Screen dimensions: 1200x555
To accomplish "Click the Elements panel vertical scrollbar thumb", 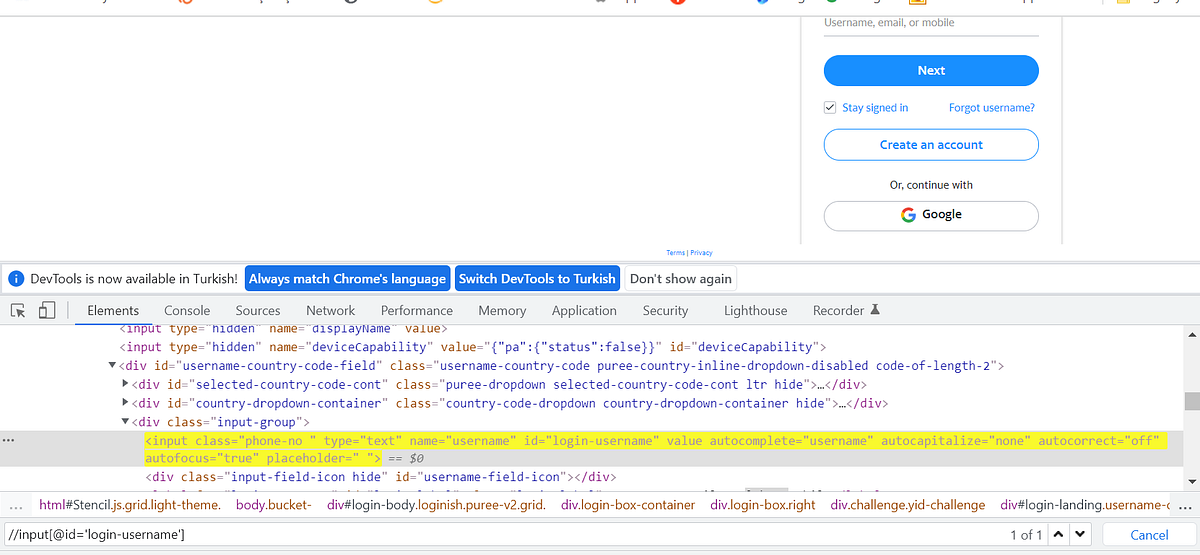I will (x=1191, y=401).
